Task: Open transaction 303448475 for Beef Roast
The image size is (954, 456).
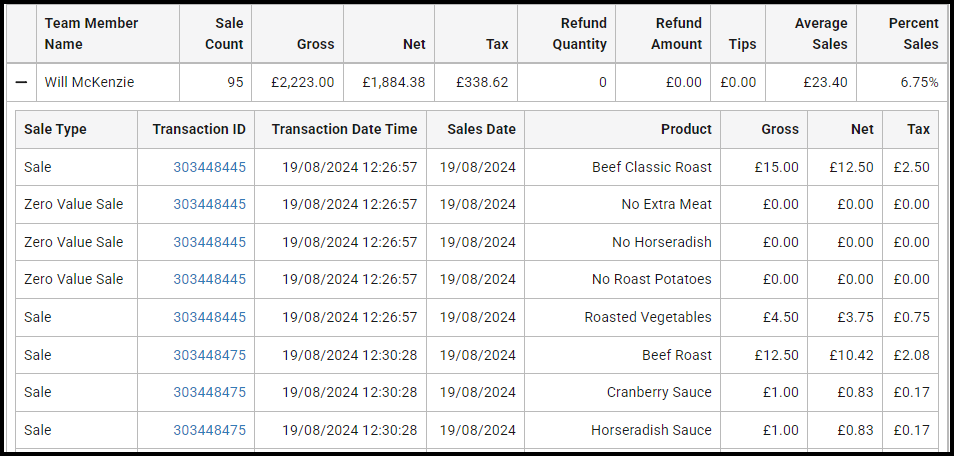Action: pyautogui.click(x=209, y=355)
